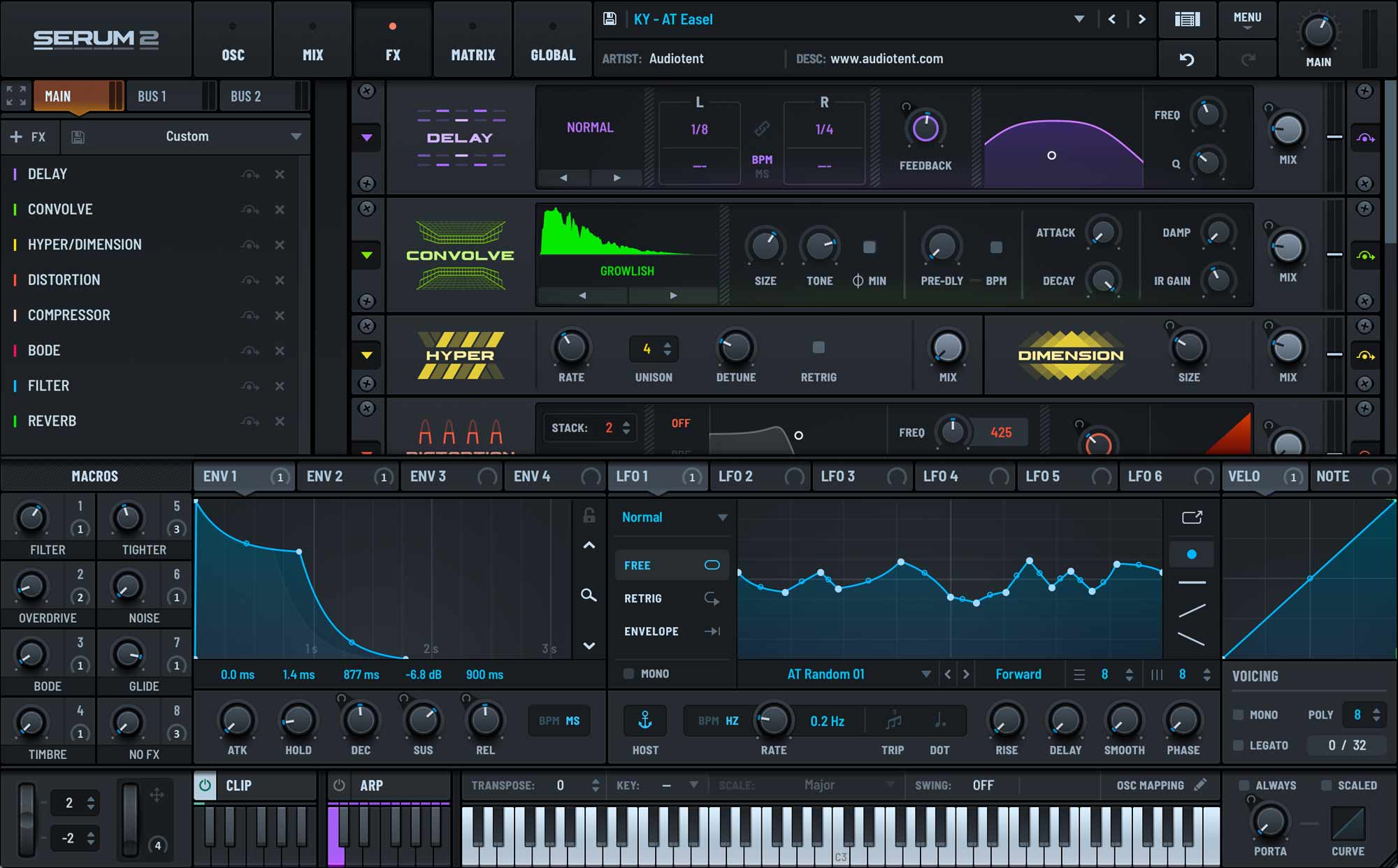The image size is (1398, 868).
Task: Click the LFO host anchor icon
Action: (645, 721)
